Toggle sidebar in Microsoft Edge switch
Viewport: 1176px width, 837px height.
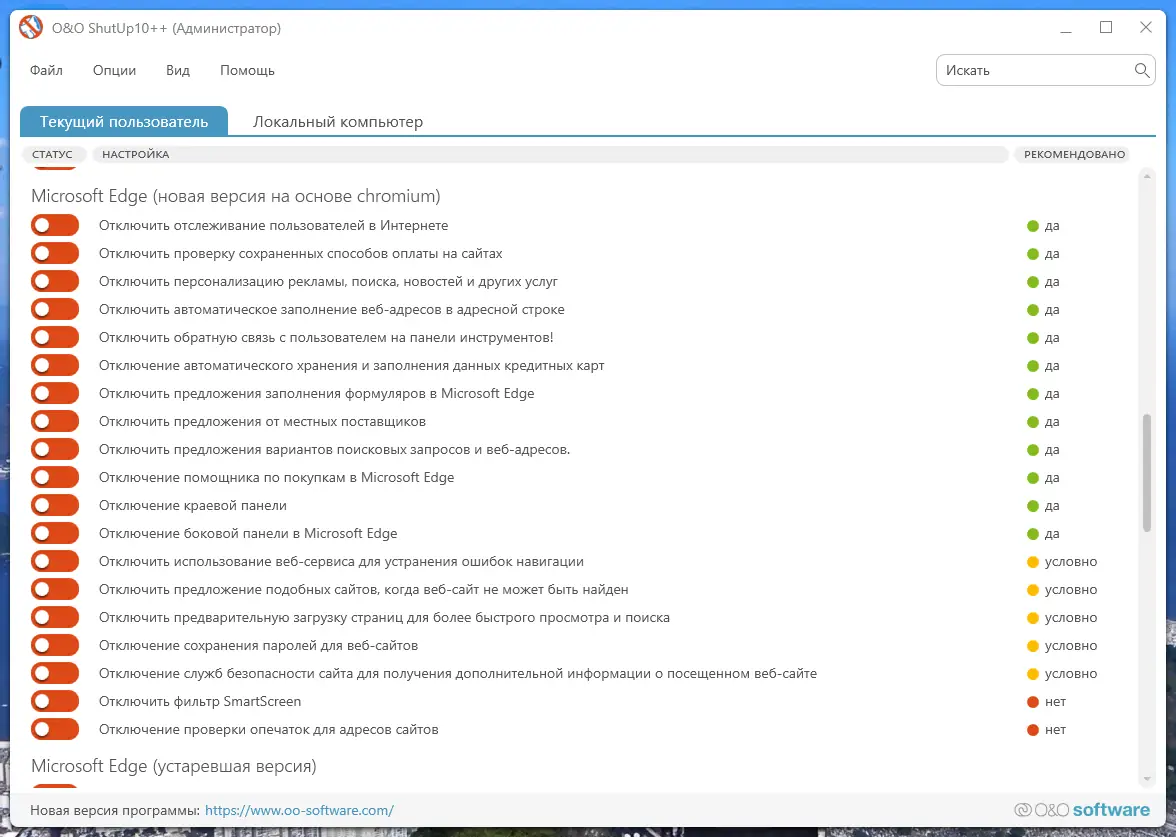55,533
